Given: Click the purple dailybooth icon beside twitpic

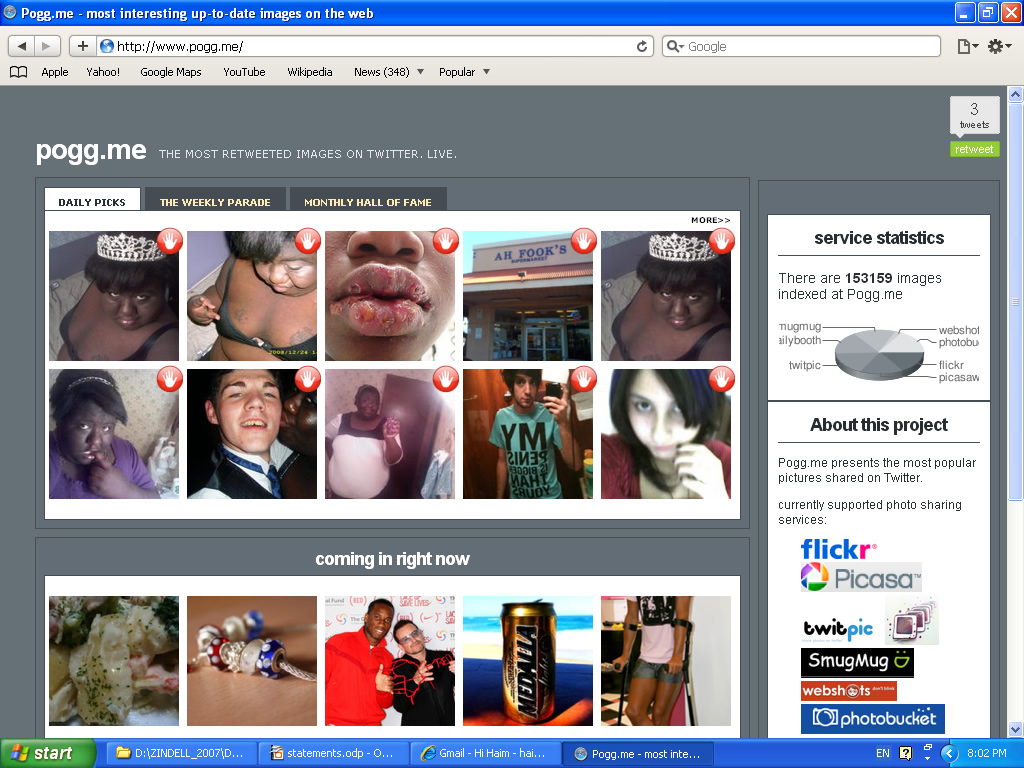Looking at the screenshot, I should (912, 621).
